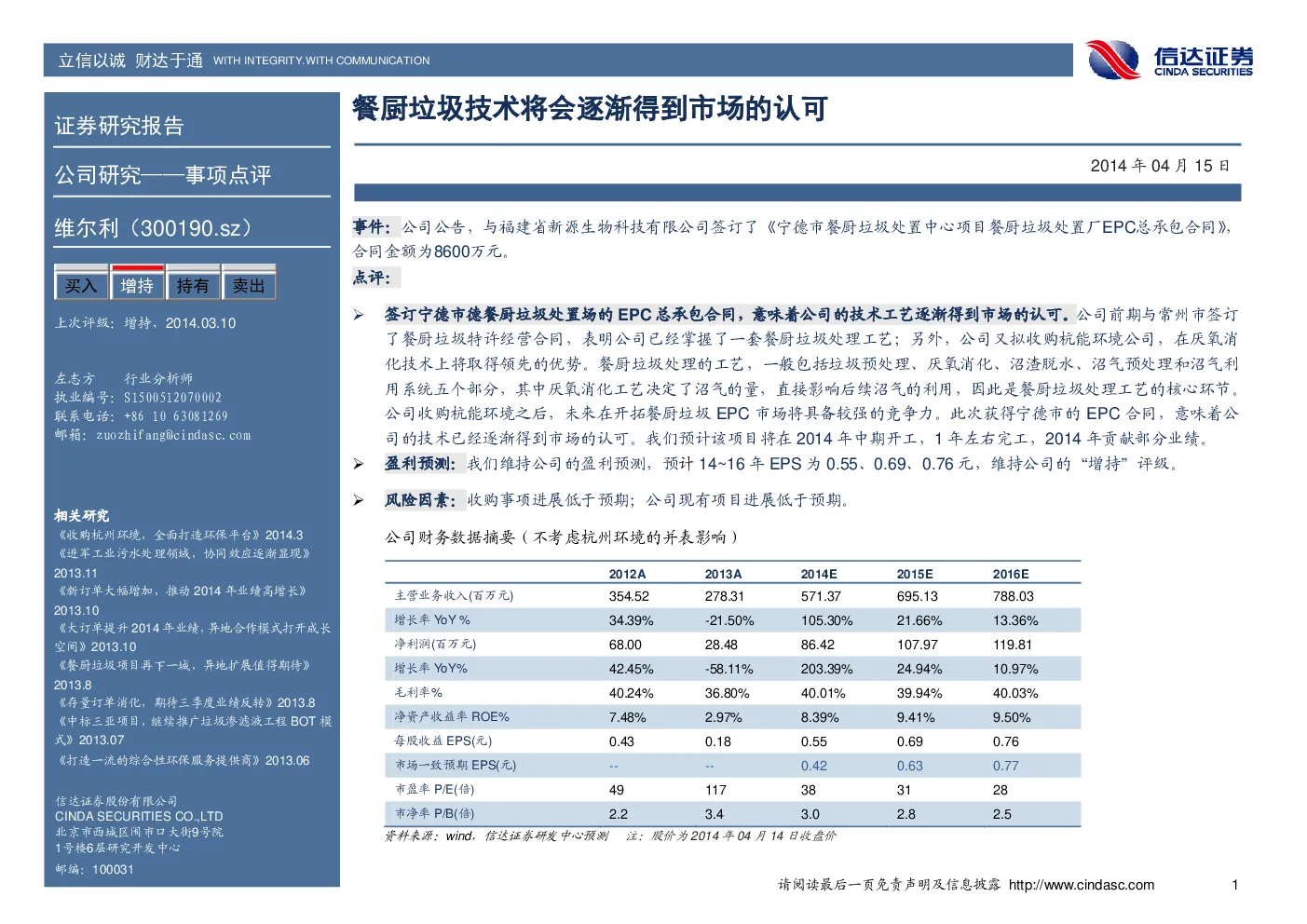Click the net profit value 86.42
The image size is (1307, 924).
point(818,645)
